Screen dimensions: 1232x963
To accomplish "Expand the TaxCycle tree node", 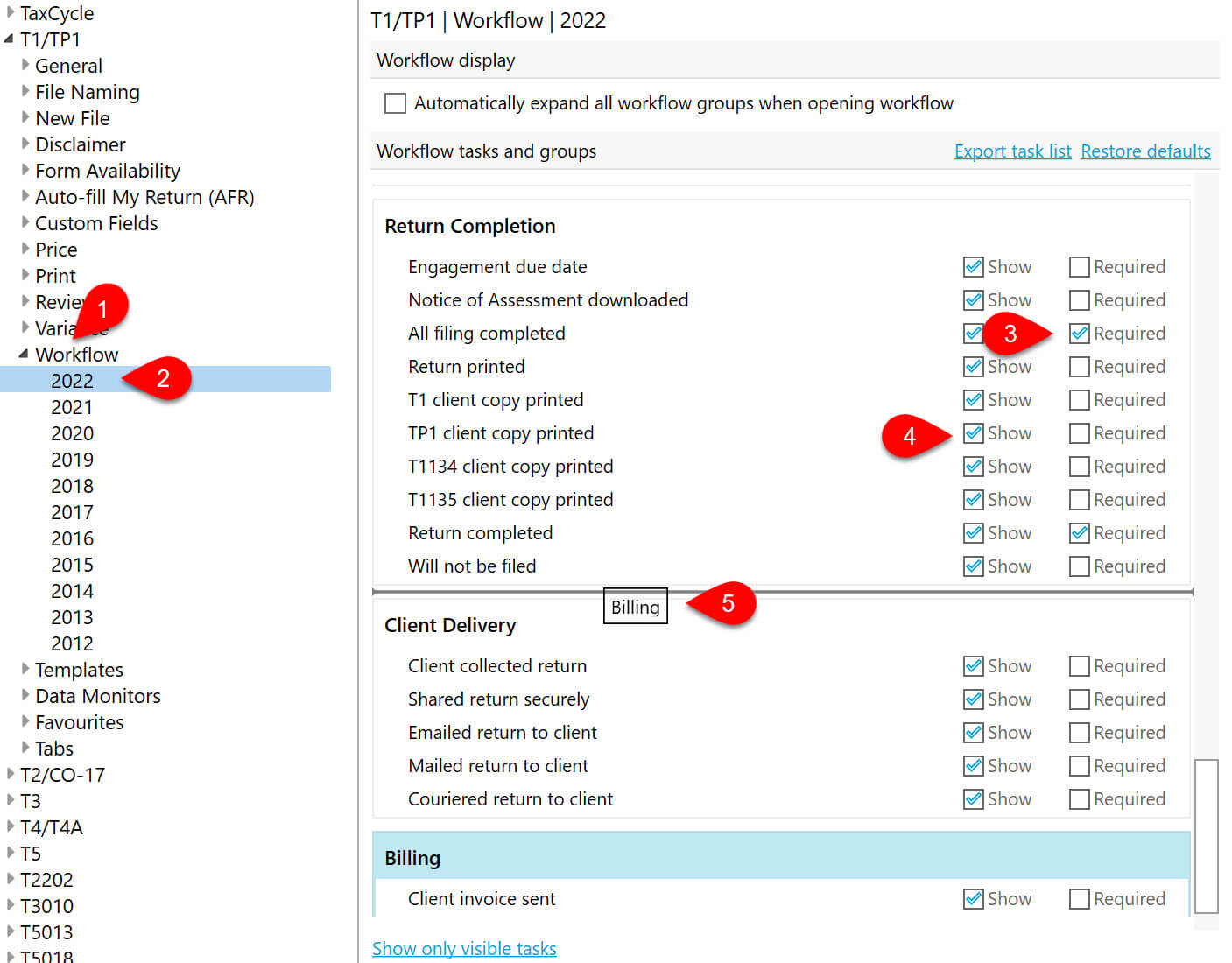I will pos(10,12).
